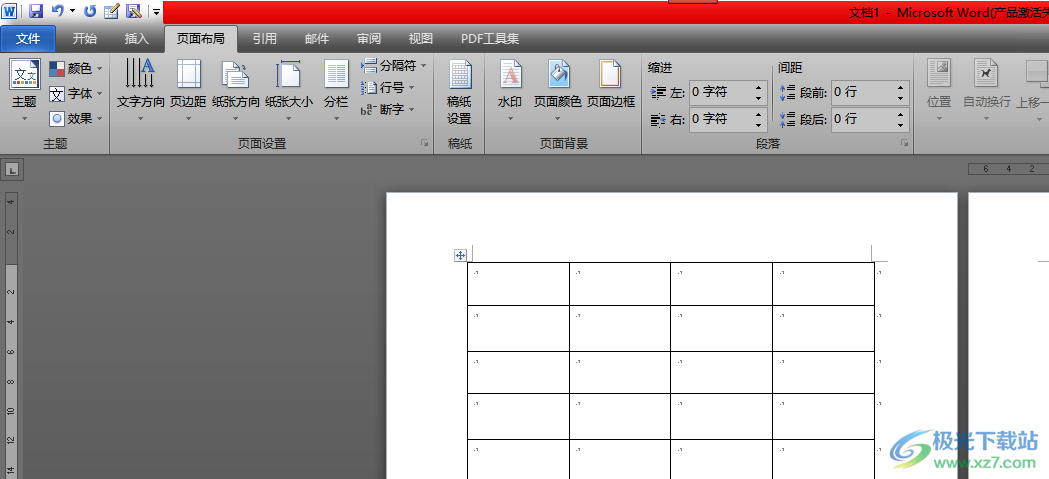Screen dimensions: 1049x479
Task: Open the 页面设置 dialog launcher
Action: click(x=424, y=143)
